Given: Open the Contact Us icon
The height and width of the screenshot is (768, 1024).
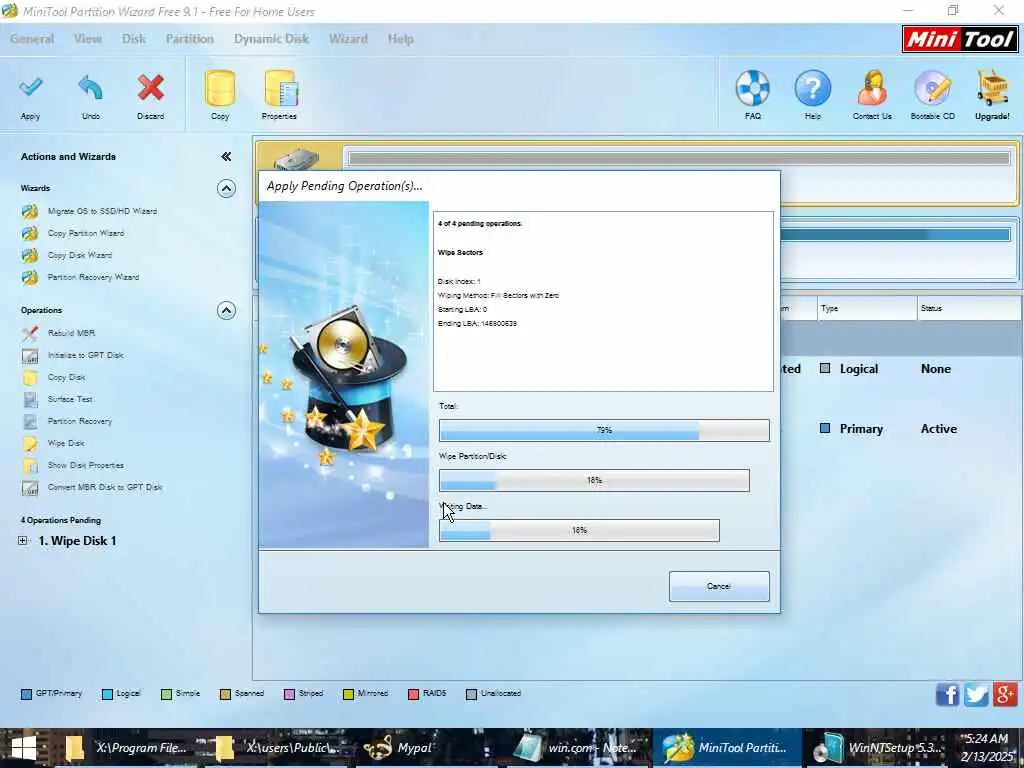Looking at the screenshot, I should [x=872, y=88].
